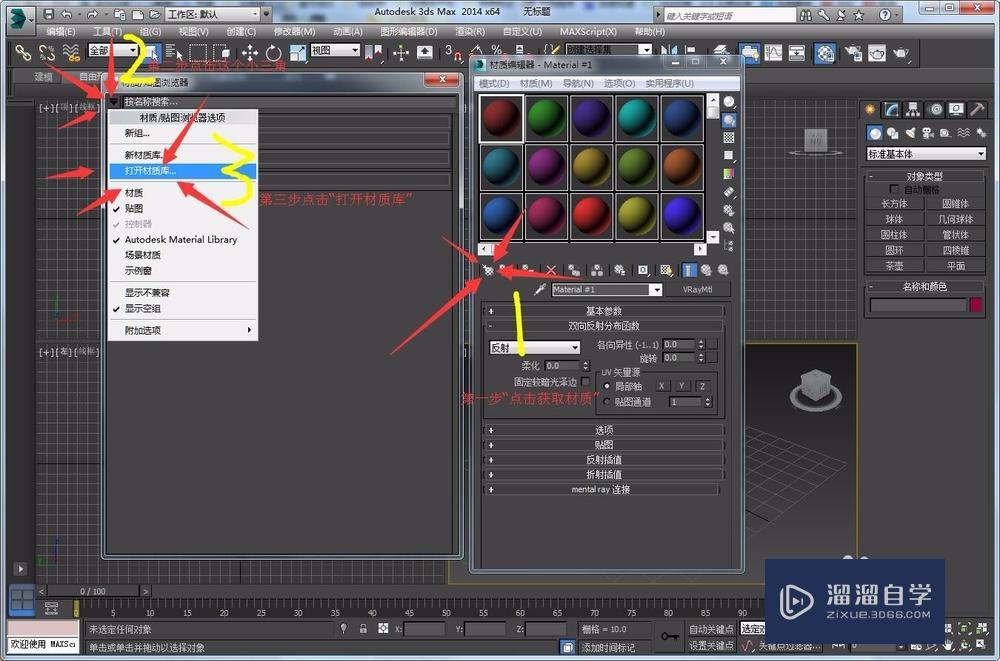Viewport: 1000px width, 661px height.
Task: Select the Link tool in main toolbar
Action: tap(23, 52)
